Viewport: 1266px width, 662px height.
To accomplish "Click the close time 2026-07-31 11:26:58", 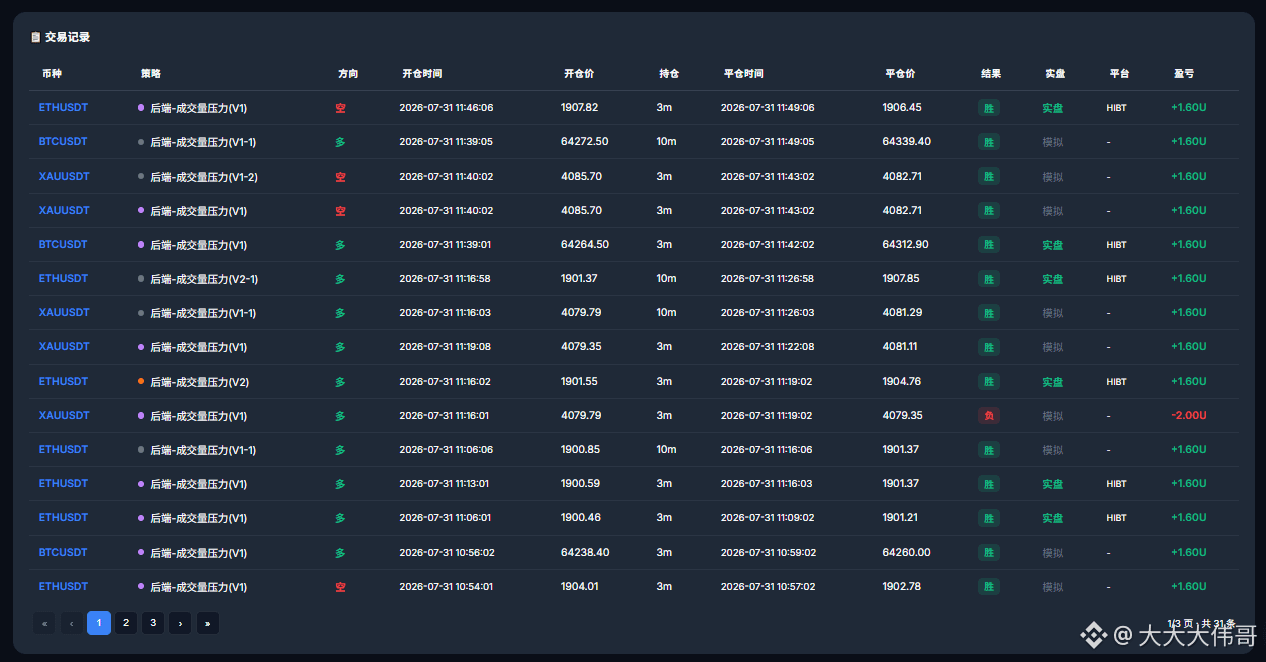I will coord(768,279).
